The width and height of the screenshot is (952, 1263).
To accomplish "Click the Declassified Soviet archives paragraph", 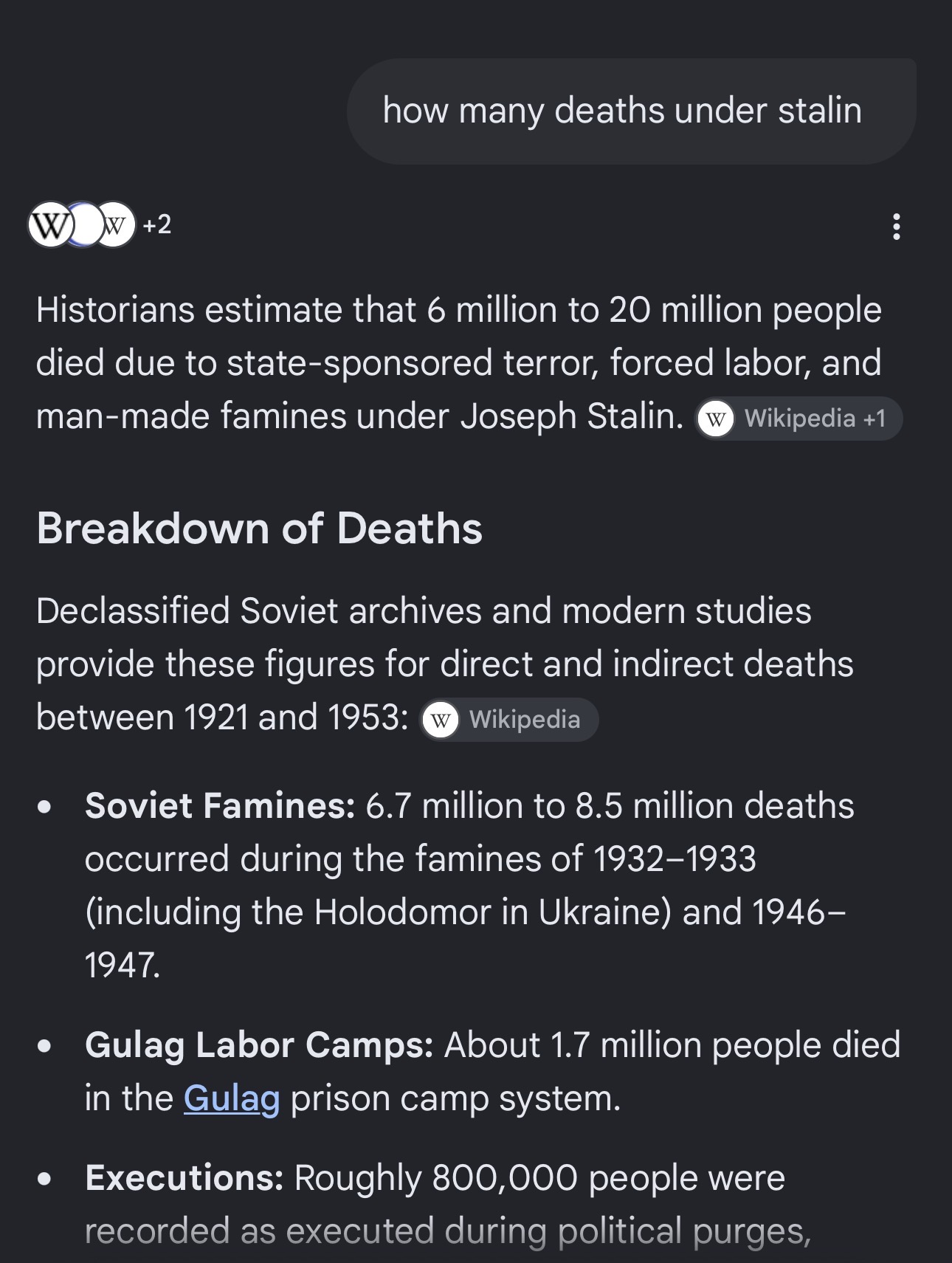I will [445, 664].
